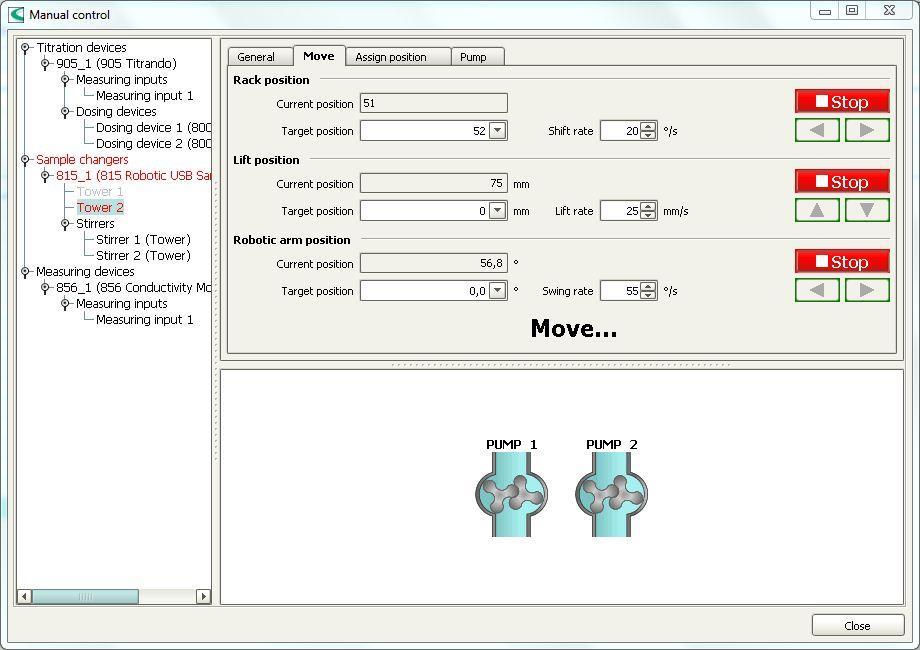
Task: Increase the Swing rate value
Action: (648, 286)
